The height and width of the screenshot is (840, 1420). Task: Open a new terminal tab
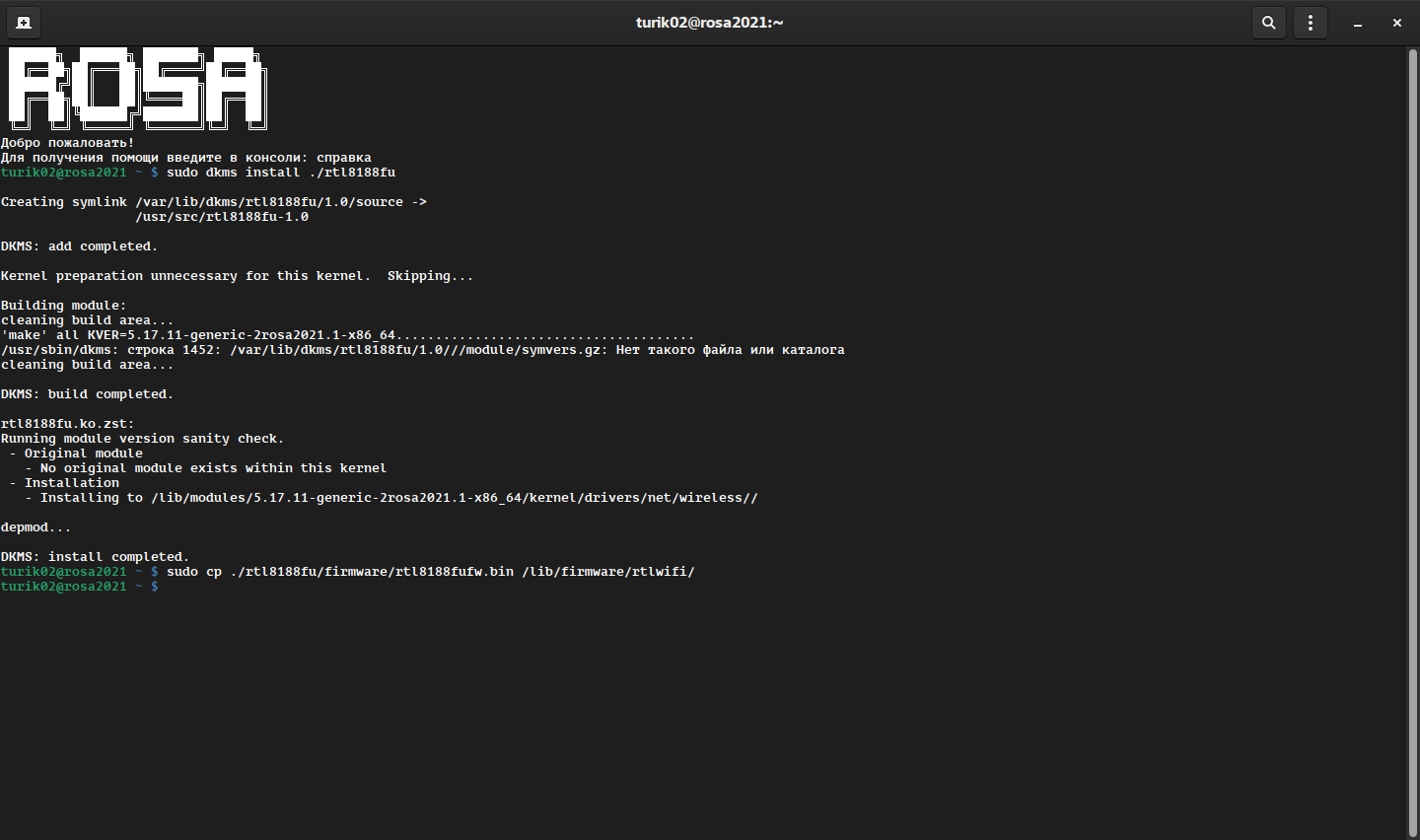(24, 23)
